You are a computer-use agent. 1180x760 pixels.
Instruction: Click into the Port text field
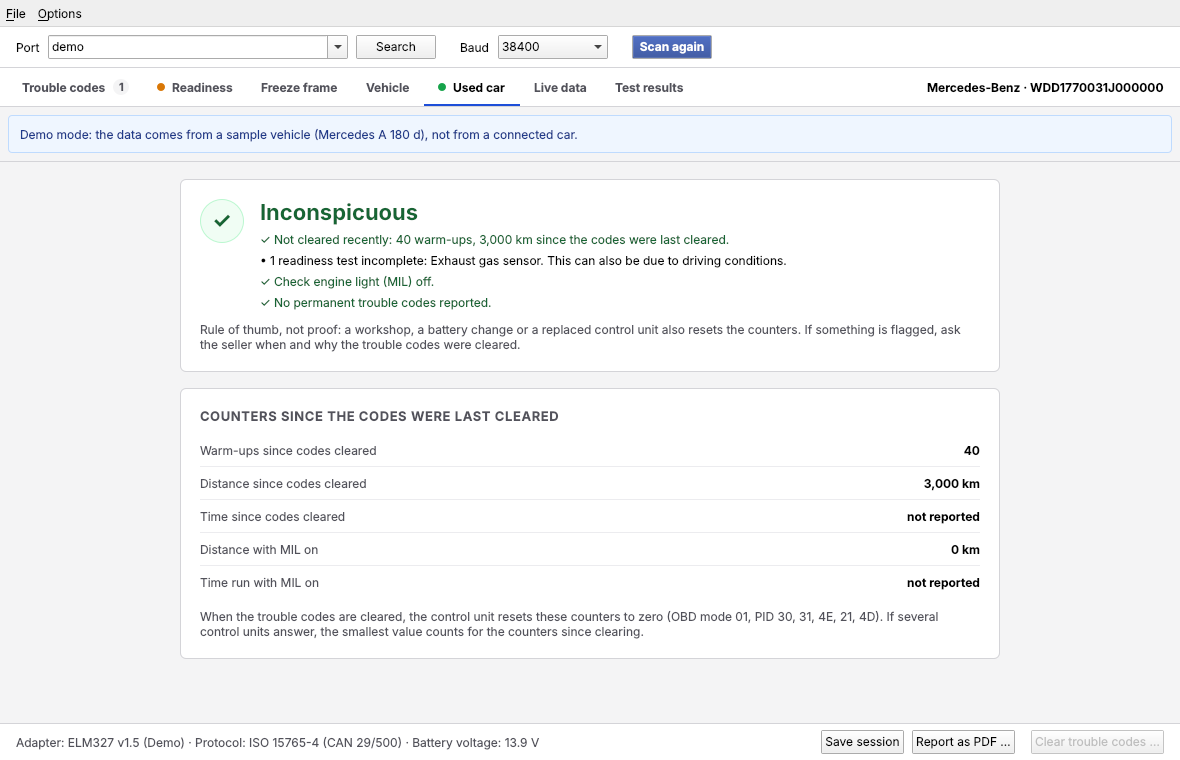(188, 47)
